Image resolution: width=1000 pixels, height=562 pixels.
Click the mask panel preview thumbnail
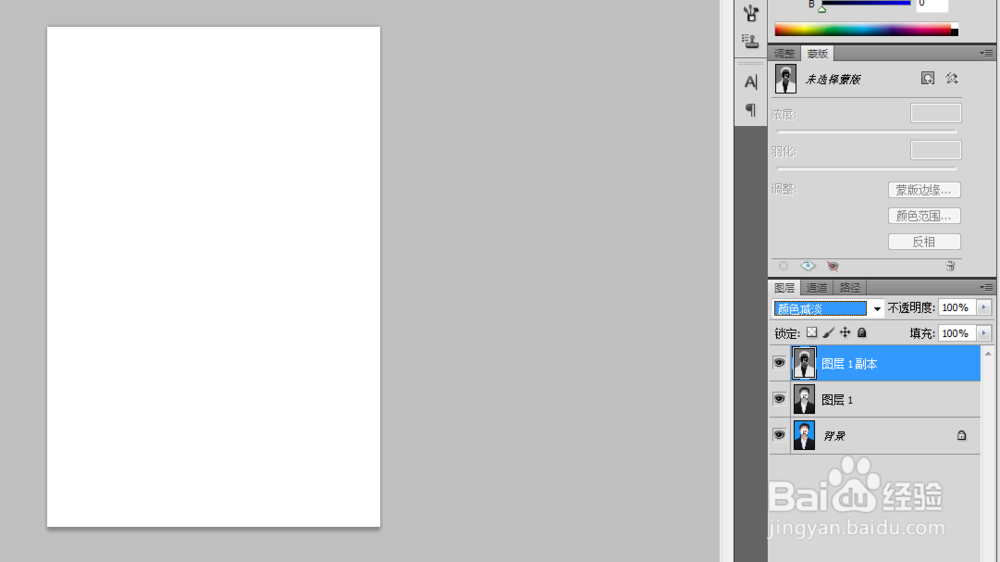coord(786,78)
